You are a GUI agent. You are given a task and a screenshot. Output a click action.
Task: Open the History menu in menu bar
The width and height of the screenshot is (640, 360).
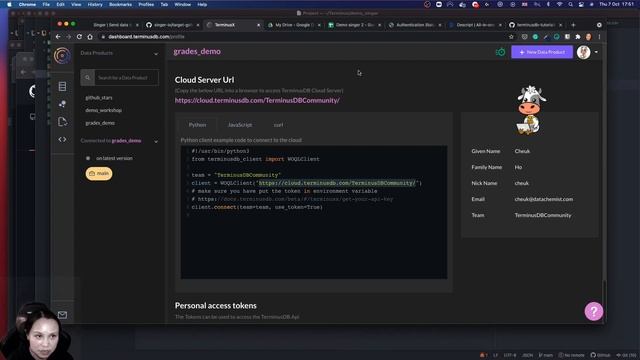point(95,4)
